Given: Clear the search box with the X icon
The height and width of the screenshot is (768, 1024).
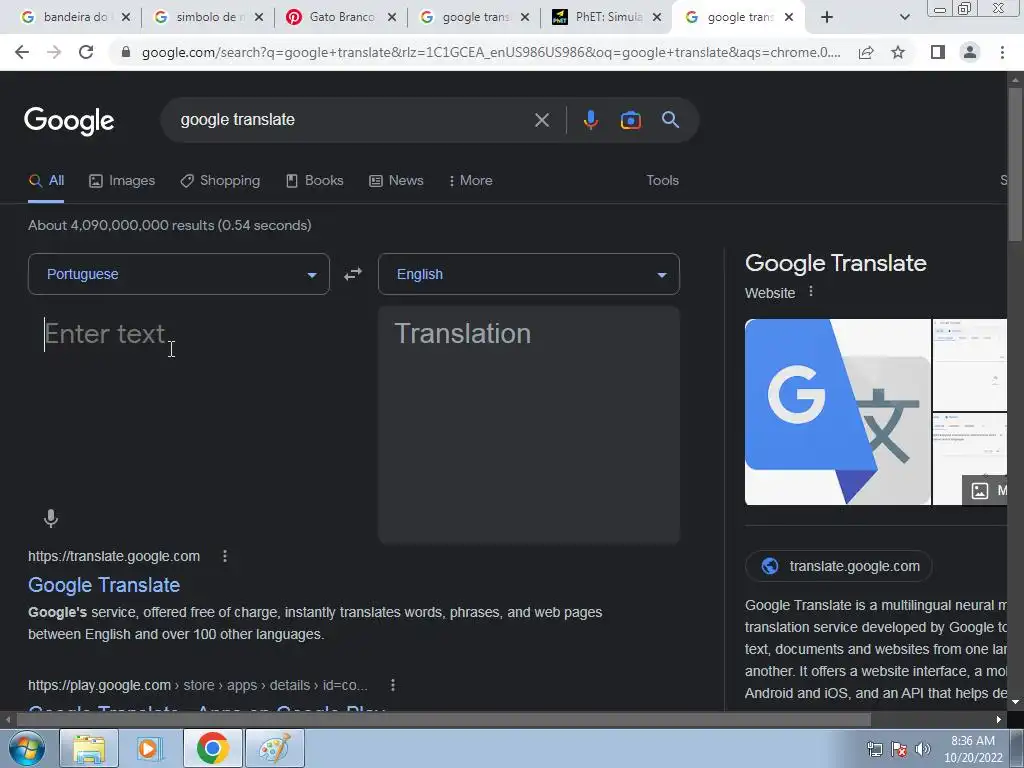Looking at the screenshot, I should (541, 120).
